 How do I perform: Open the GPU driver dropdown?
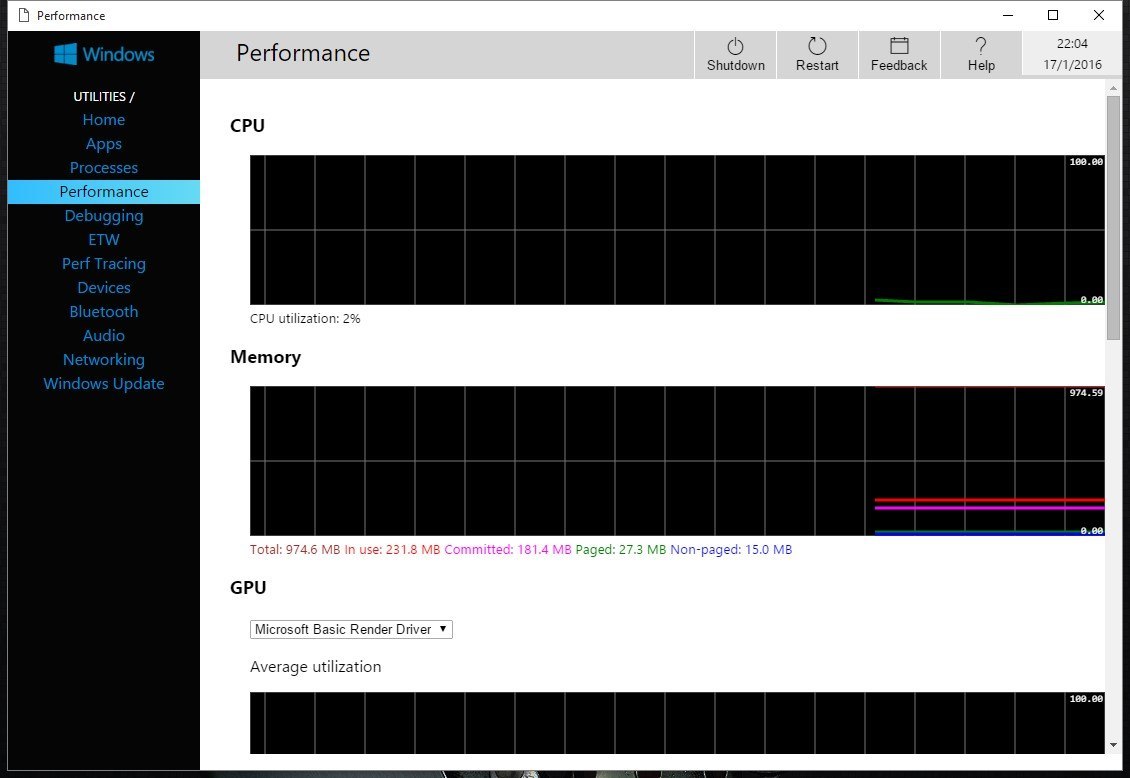click(x=441, y=629)
